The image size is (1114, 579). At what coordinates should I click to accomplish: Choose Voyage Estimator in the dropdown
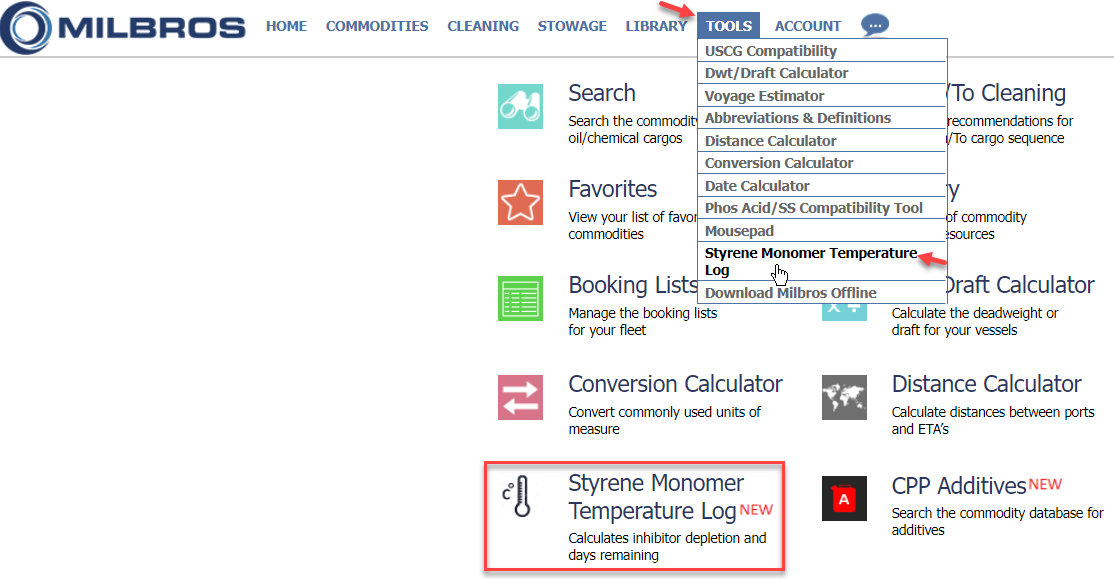point(765,96)
